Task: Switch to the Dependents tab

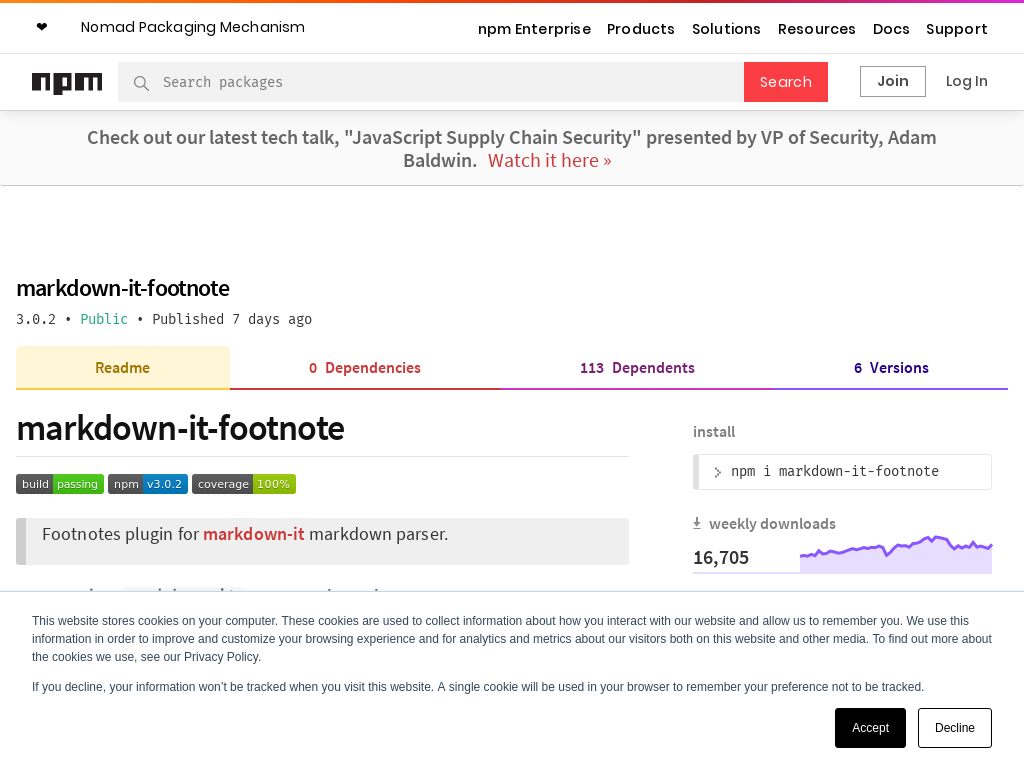Action: click(x=637, y=368)
